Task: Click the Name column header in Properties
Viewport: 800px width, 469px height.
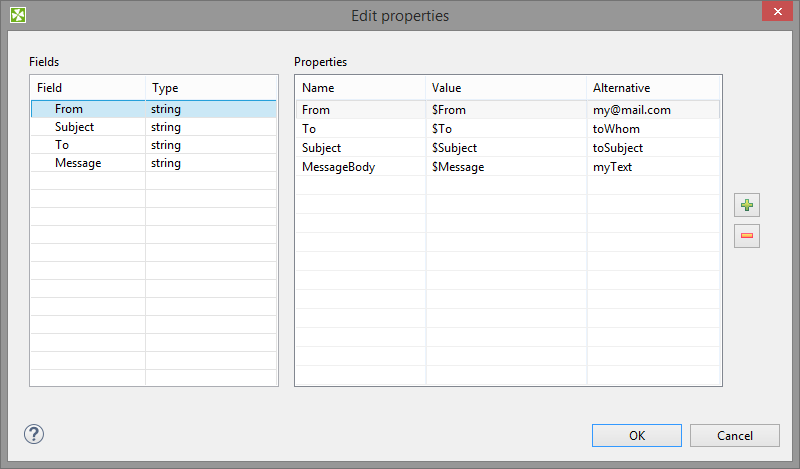Action: (x=318, y=88)
